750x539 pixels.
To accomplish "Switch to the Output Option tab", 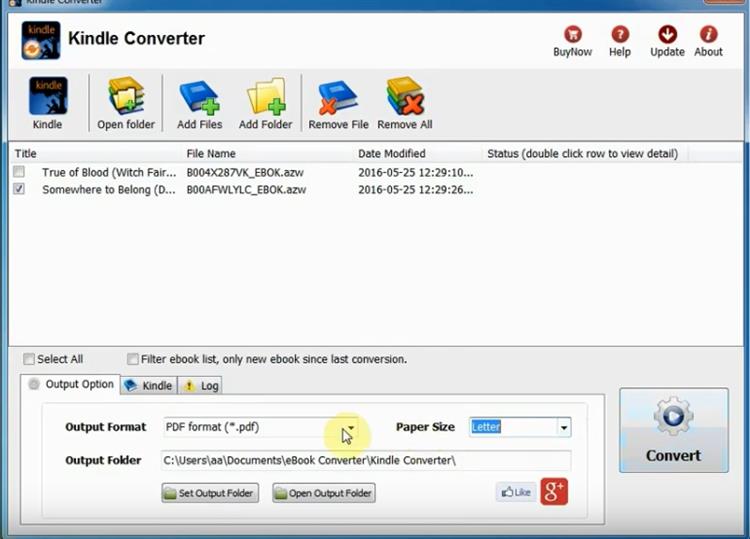I will [70, 384].
